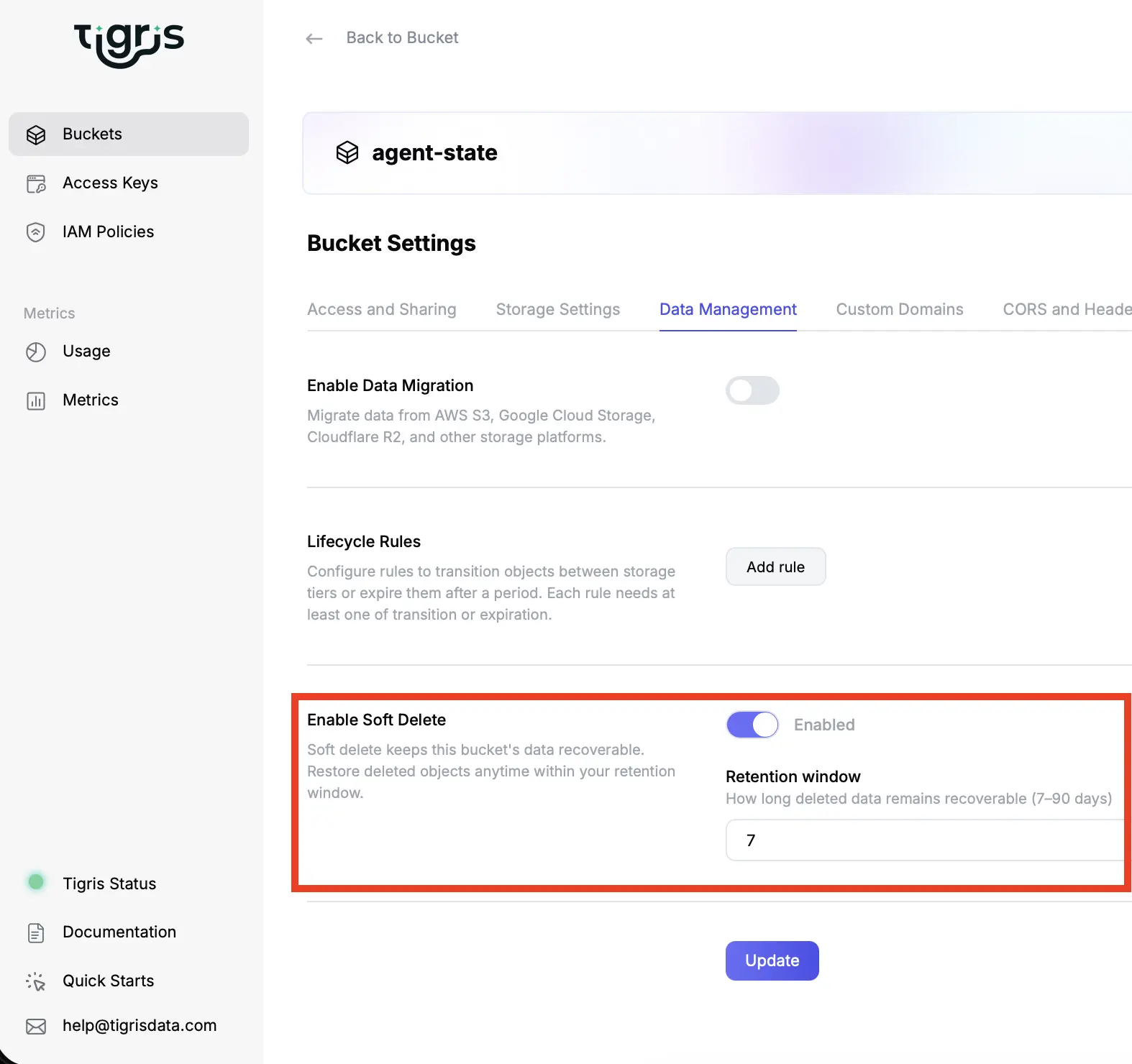Viewport: 1132px width, 1064px height.
Task: Open the Access and Sharing tab
Action: pos(382,309)
